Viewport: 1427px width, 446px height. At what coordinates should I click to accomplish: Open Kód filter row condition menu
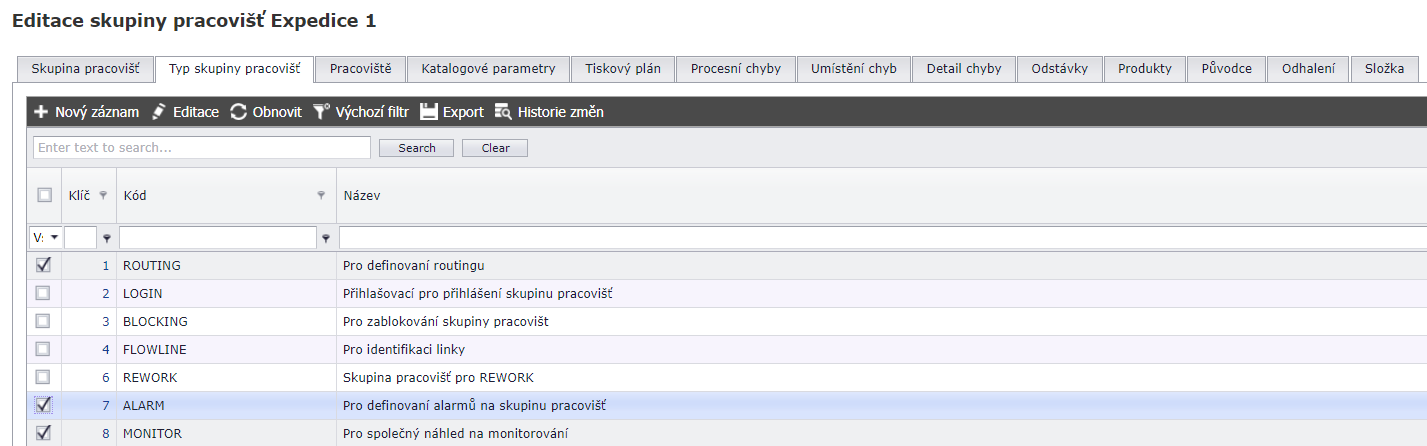[326, 238]
